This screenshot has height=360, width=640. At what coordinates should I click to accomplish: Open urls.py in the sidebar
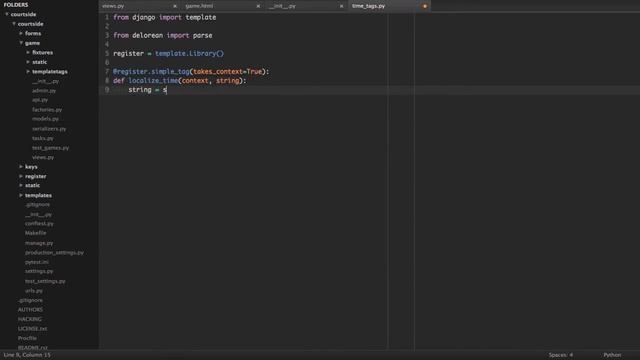pyautogui.click(x=34, y=291)
